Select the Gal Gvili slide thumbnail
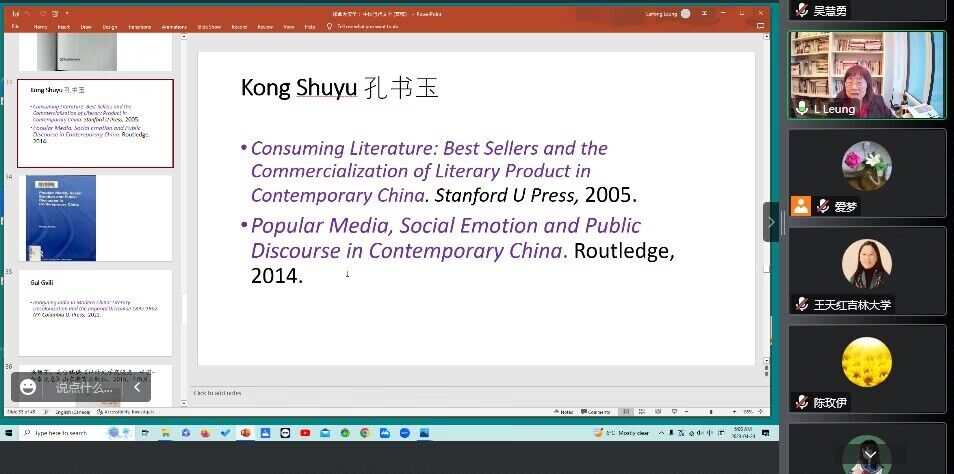 [x=95, y=312]
